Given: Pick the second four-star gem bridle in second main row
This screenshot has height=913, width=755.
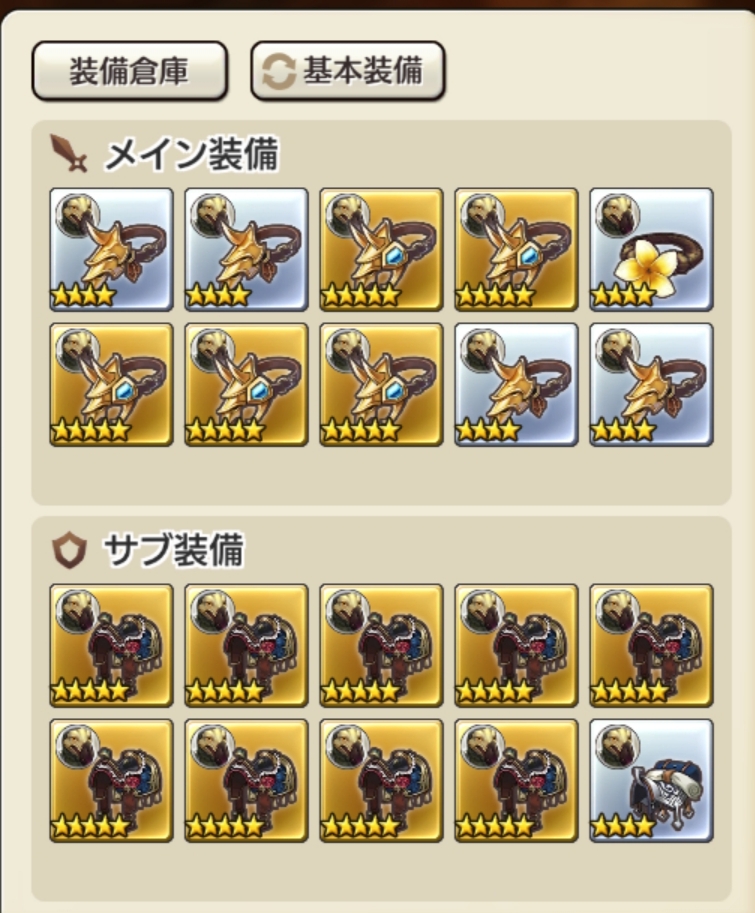Looking at the screenshot, I should tap(246, 384).
